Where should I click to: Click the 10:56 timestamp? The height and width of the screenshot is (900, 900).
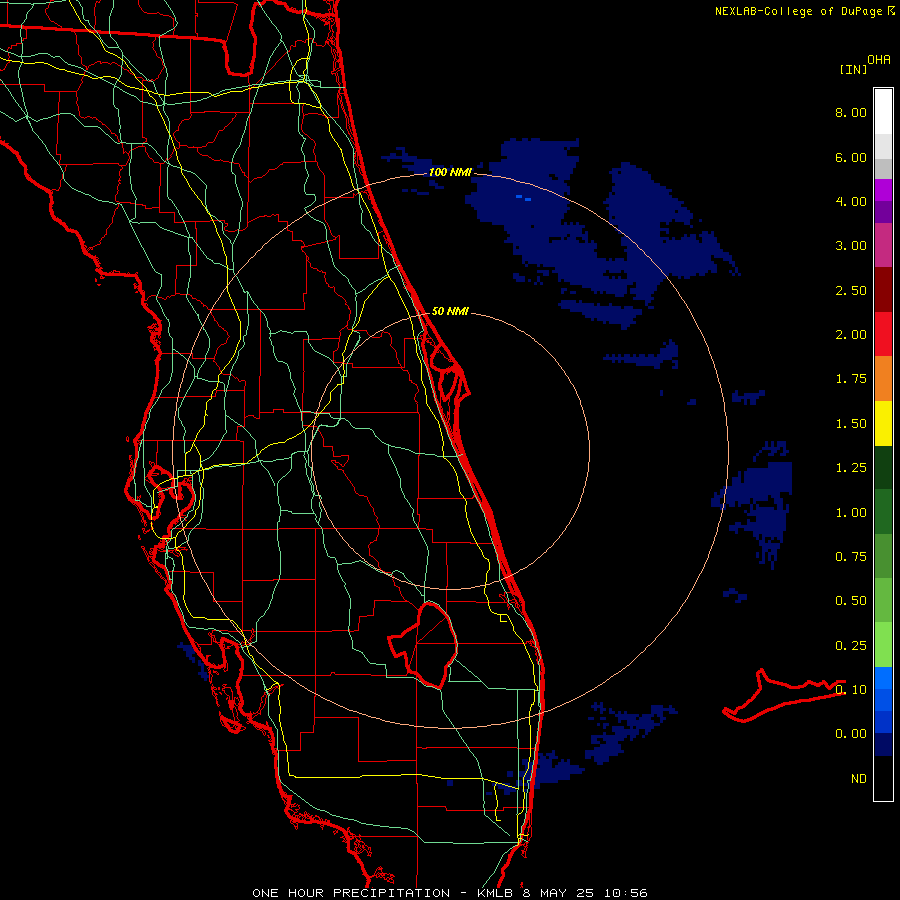(x=626, y=893)
